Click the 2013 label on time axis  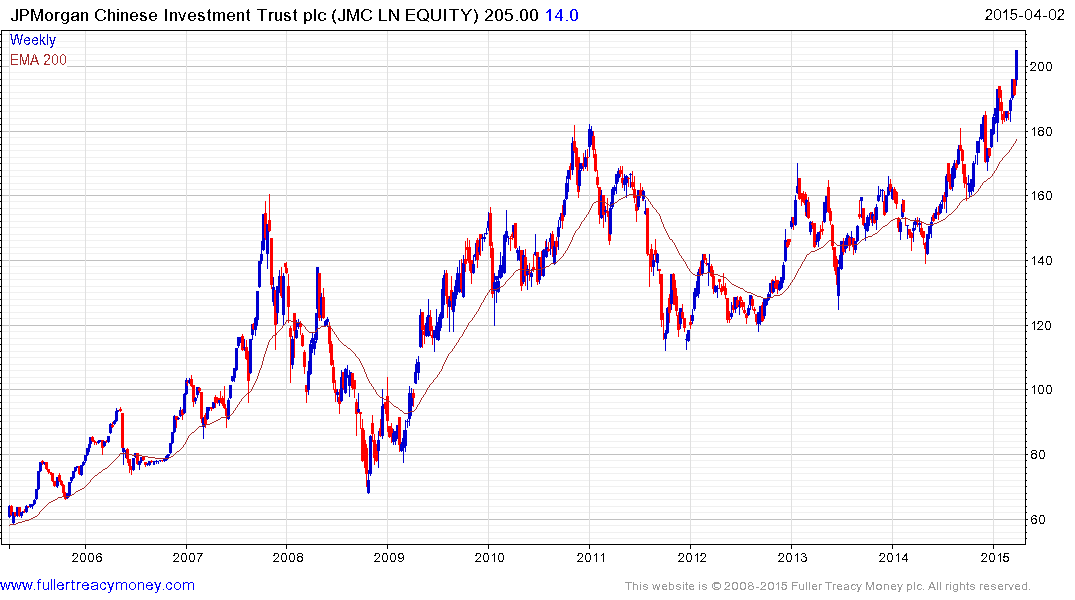pyautogui.click(x=793, y=557)
